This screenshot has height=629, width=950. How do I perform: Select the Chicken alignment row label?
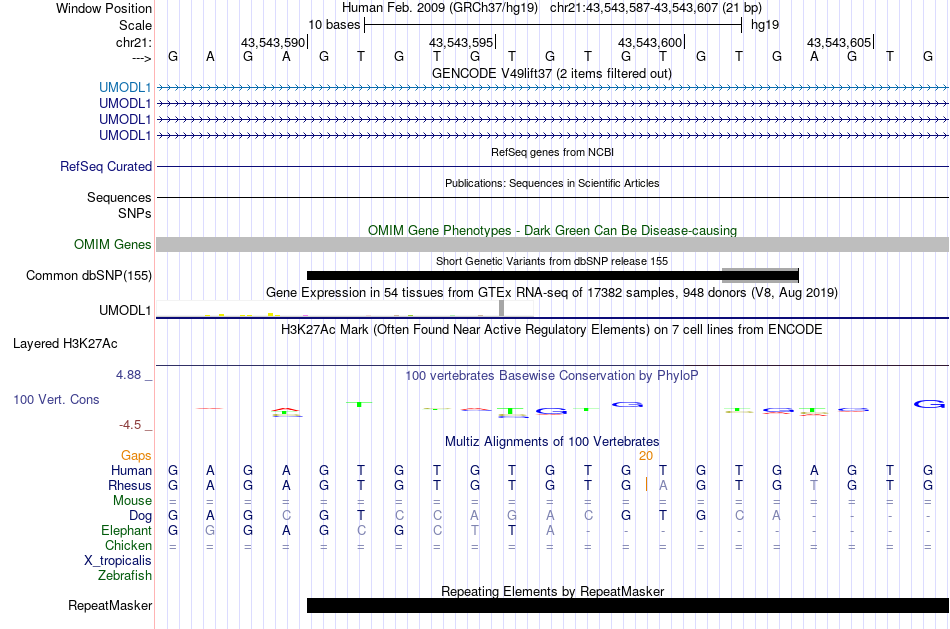pyautogui.click(x=128, y=545)
